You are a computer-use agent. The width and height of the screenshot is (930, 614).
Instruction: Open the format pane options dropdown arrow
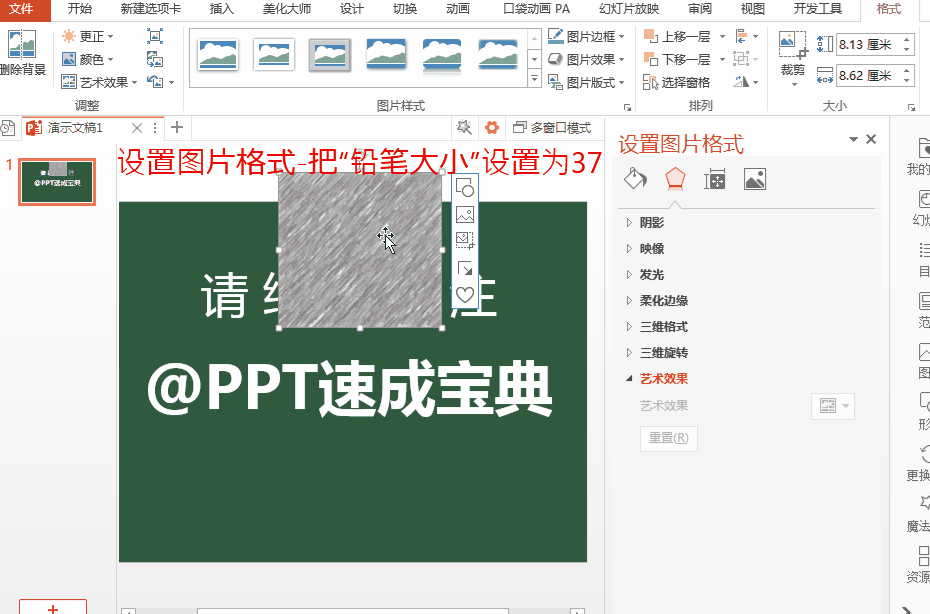click(x=853, y=139)
